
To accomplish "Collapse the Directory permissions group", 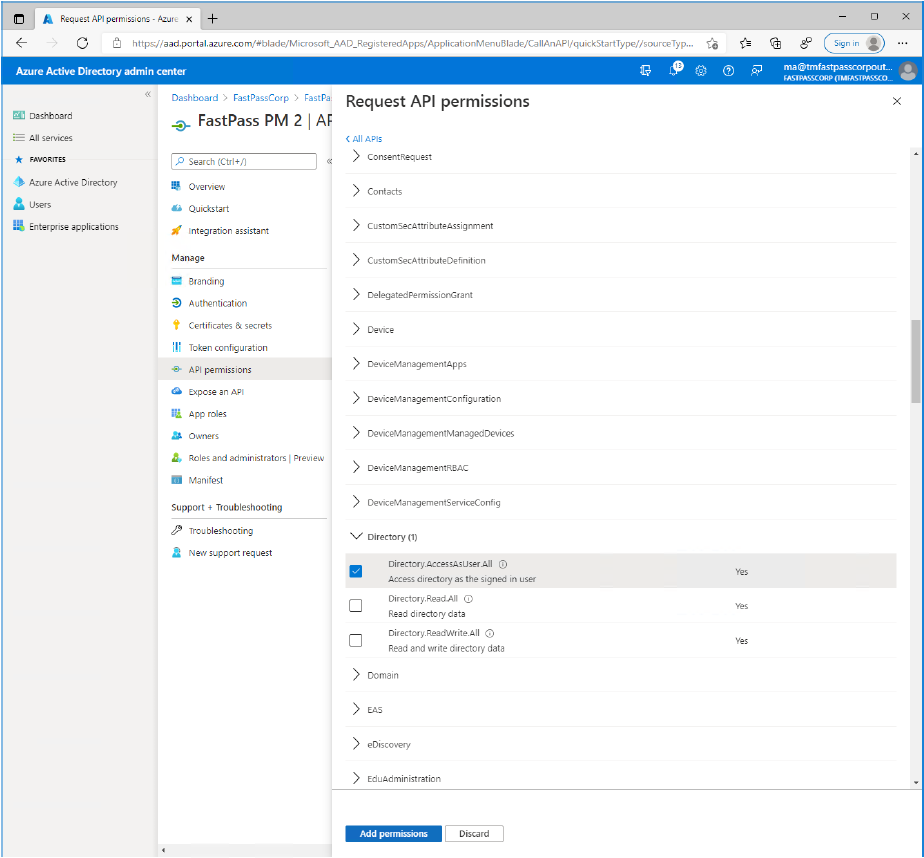I will pyautogui.click(x=357, y=537).
